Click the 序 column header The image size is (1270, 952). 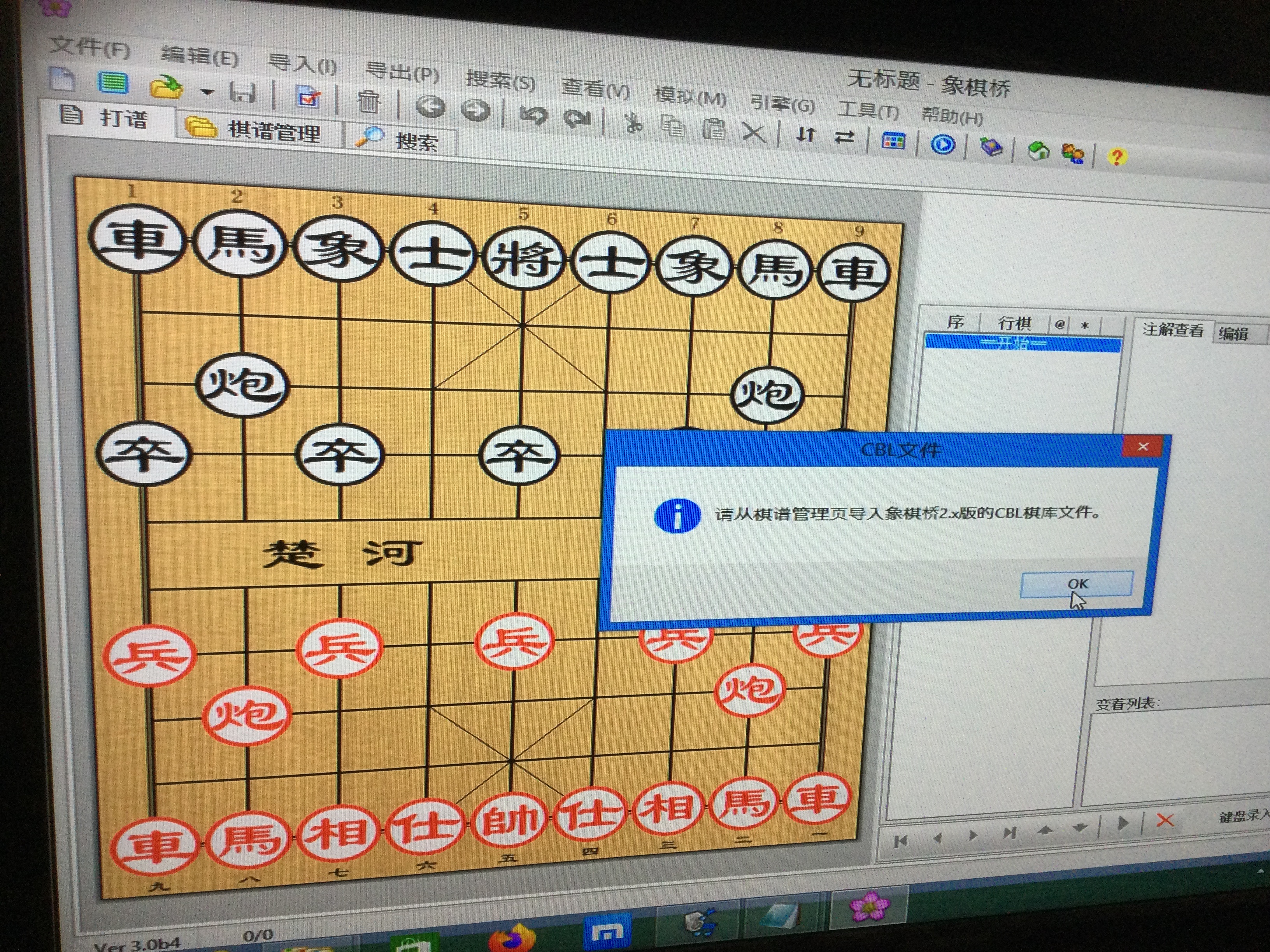click(955, 322)
